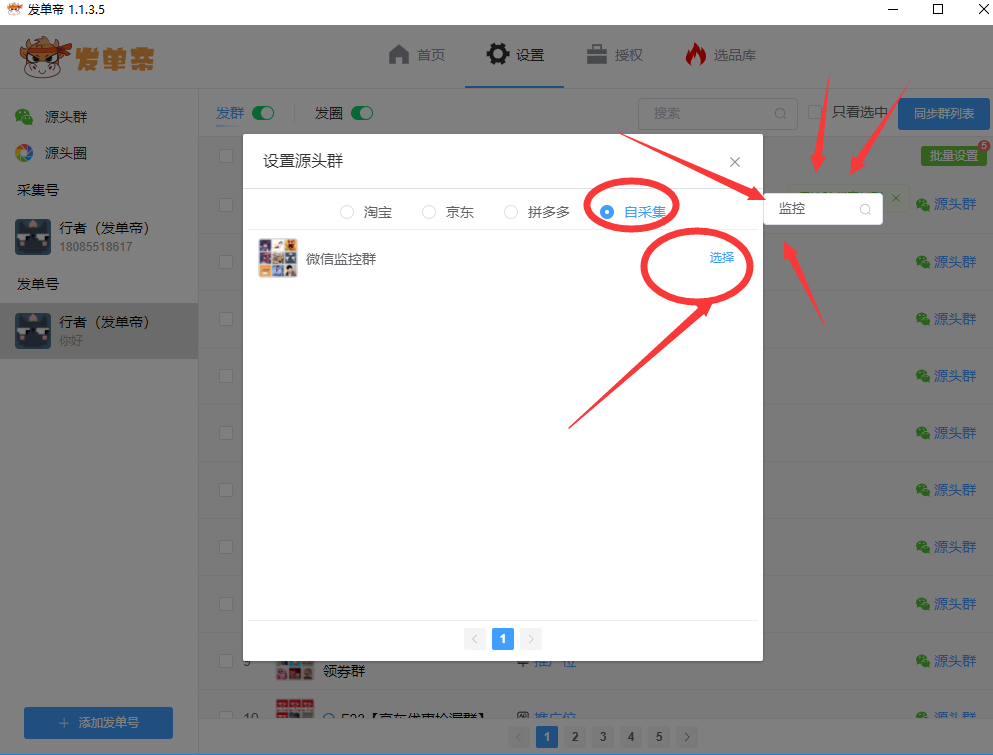Click the home icon in navigation
993x755 pixels.
point(399,54)
